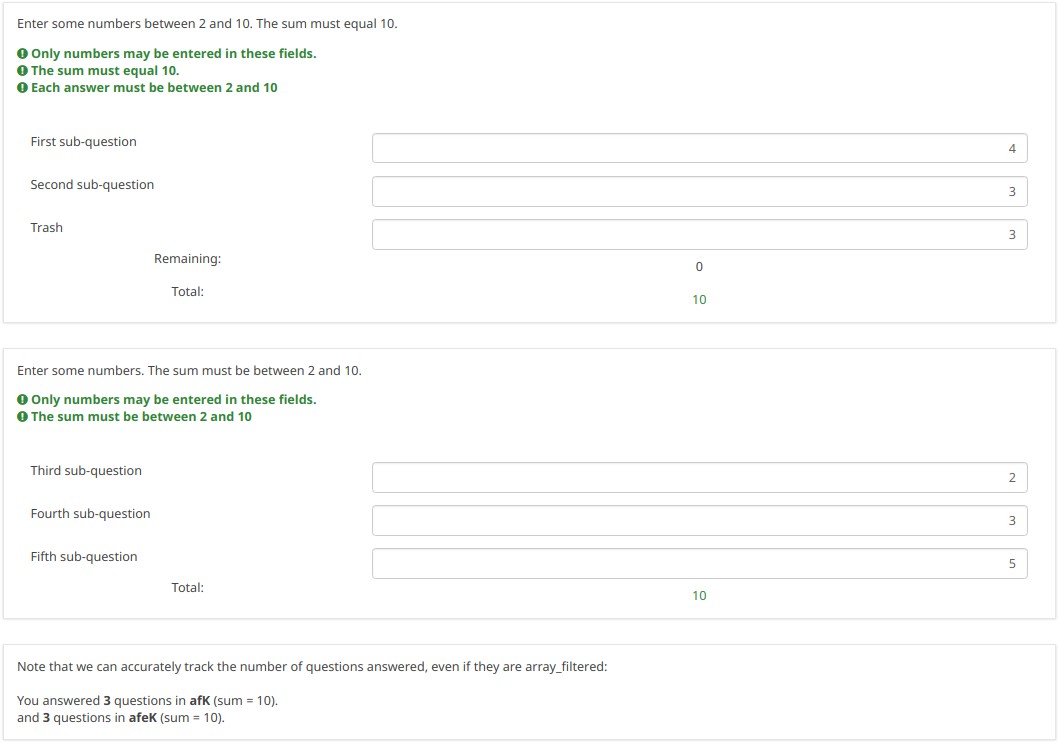Focus the First sub-question input field
1059x742 pixels.
click(699, 148)
